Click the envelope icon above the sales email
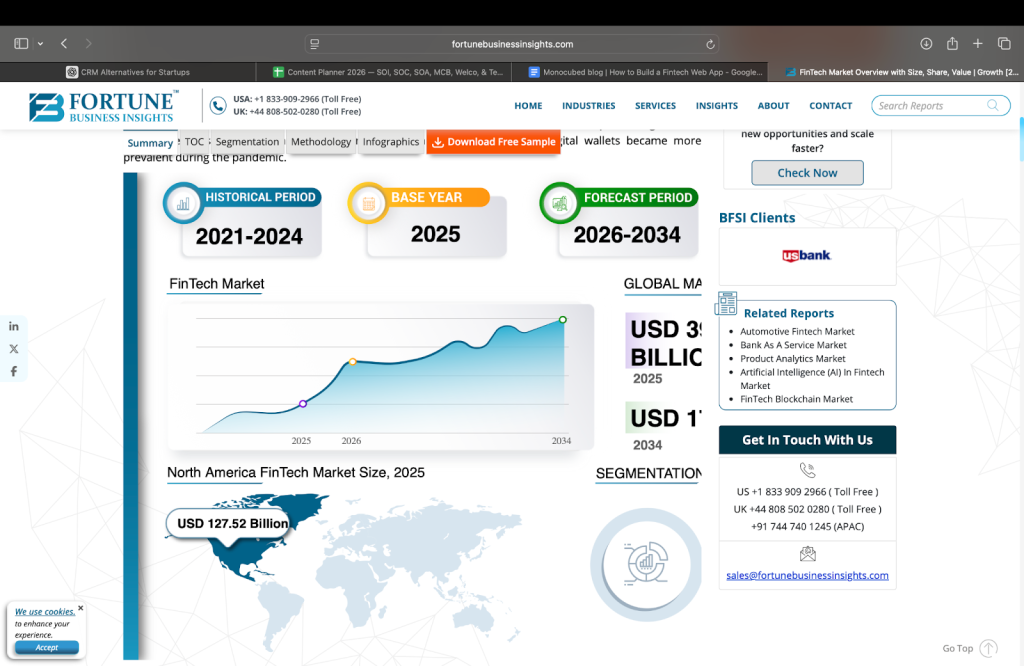 807,552
